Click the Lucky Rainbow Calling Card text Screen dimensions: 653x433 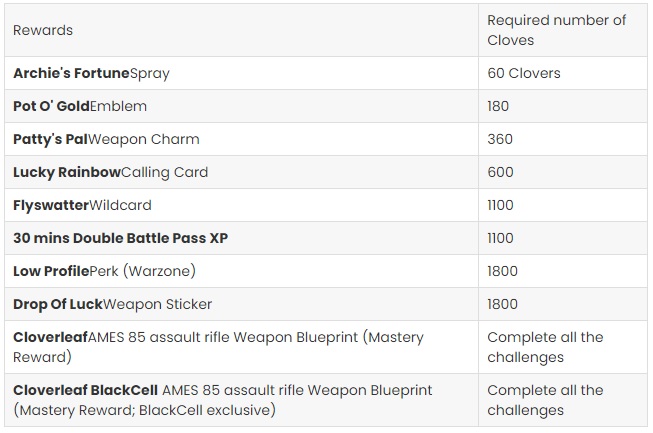(x=110, y=172)
